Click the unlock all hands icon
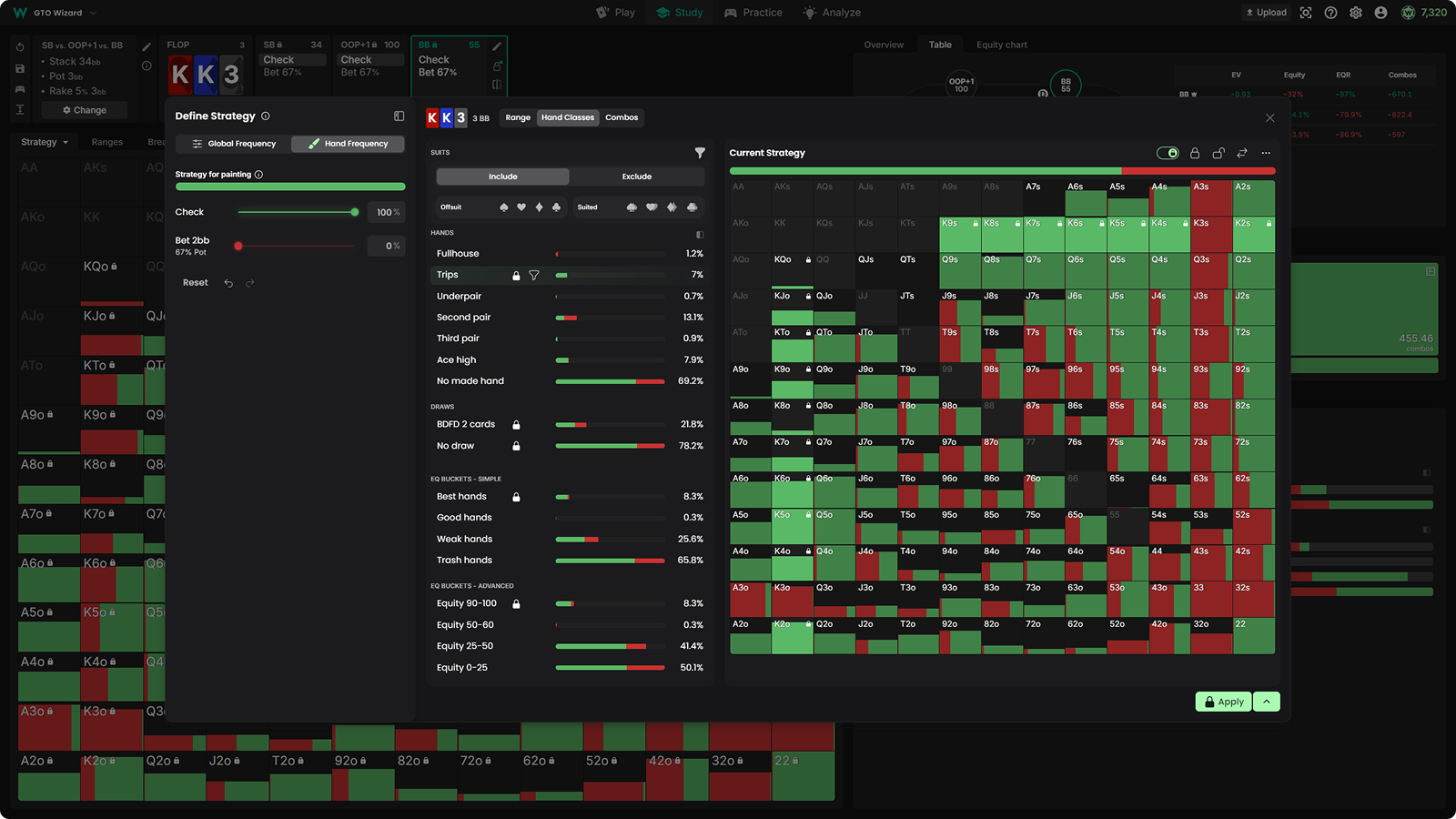The height and width of the screenshot is (819, 1456). click(1218, 153)
